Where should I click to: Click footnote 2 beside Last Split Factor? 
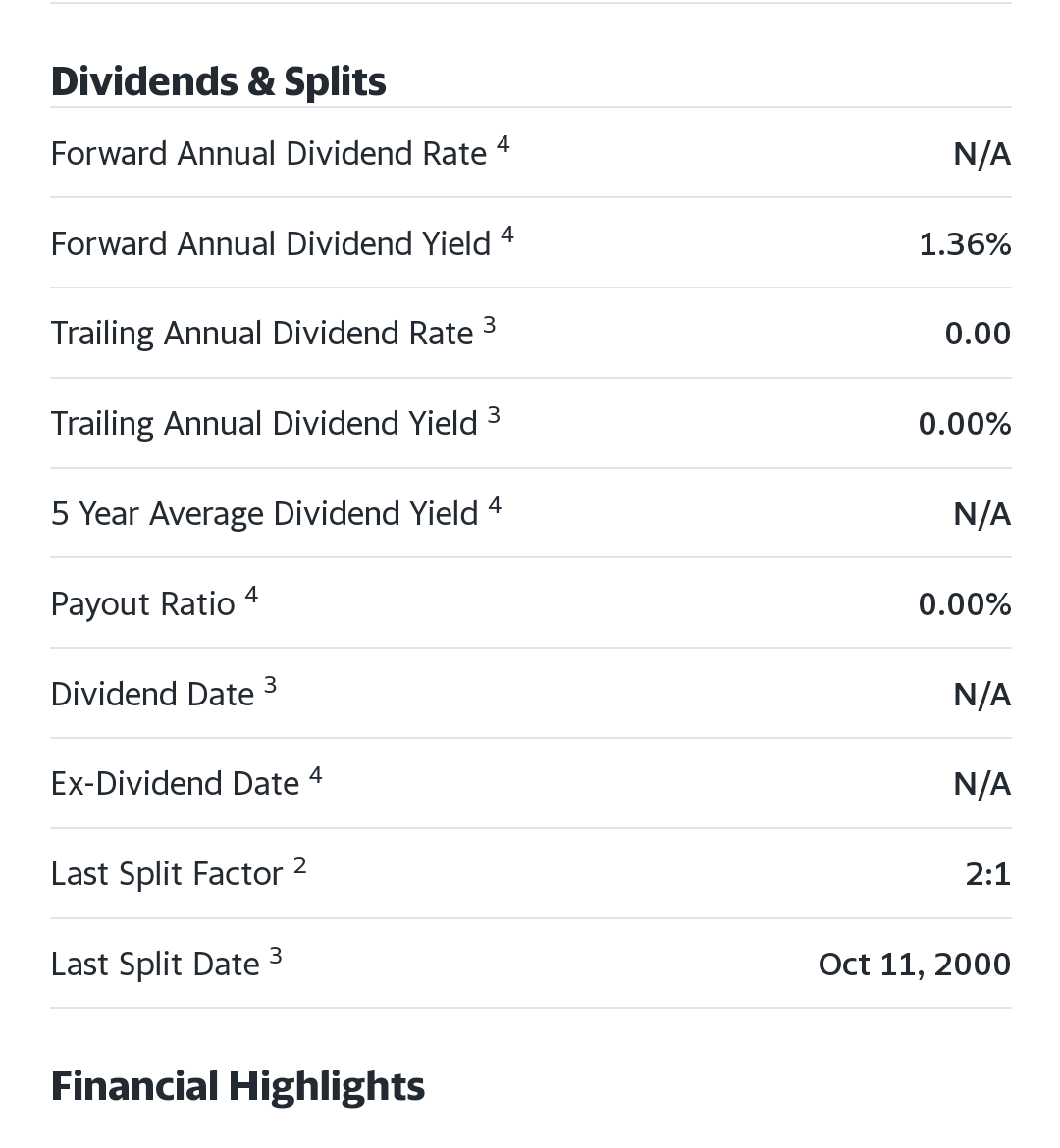click(x=299, y=865)
